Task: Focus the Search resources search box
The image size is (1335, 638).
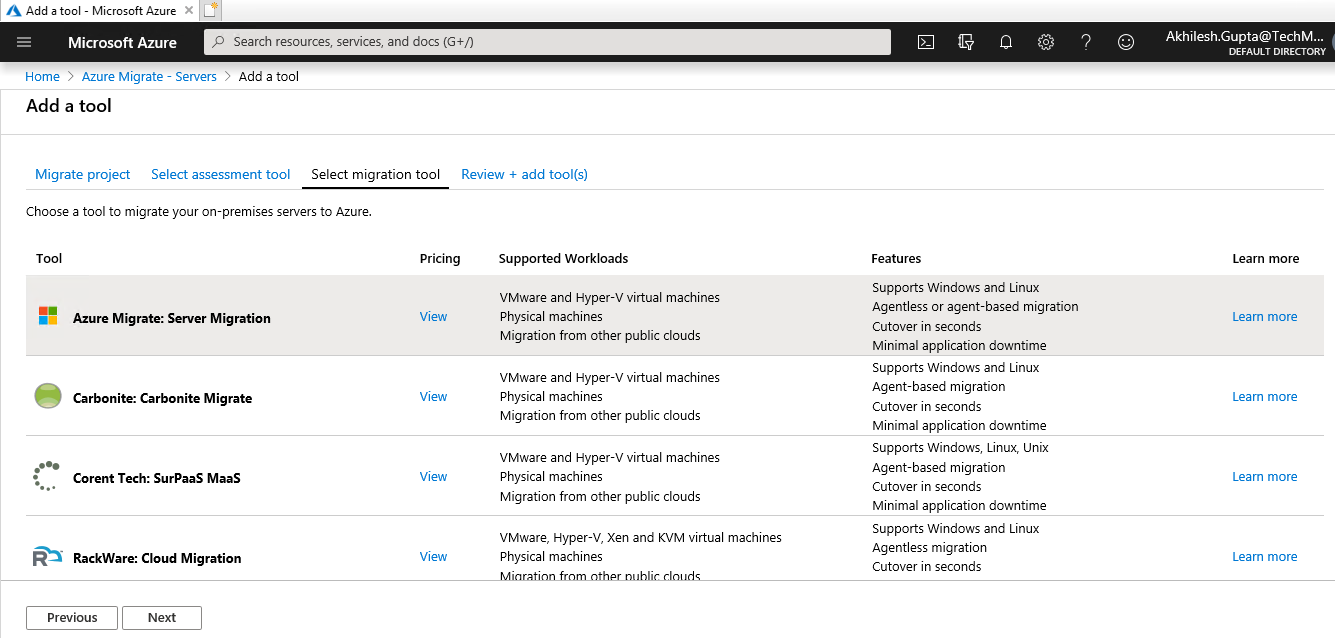Action: (547, 42)
